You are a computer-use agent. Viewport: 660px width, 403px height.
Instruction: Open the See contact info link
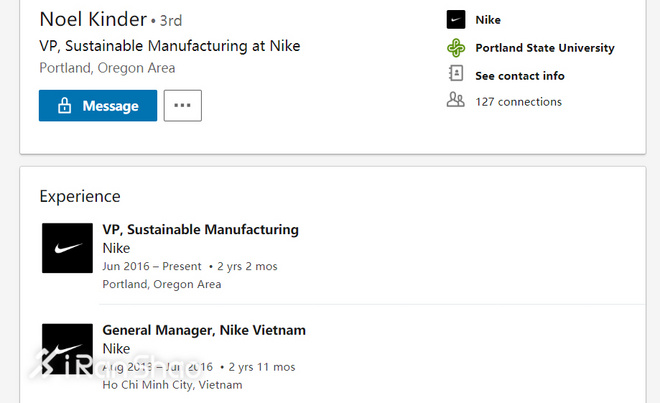pyautogui.click(x=519, y=75)
